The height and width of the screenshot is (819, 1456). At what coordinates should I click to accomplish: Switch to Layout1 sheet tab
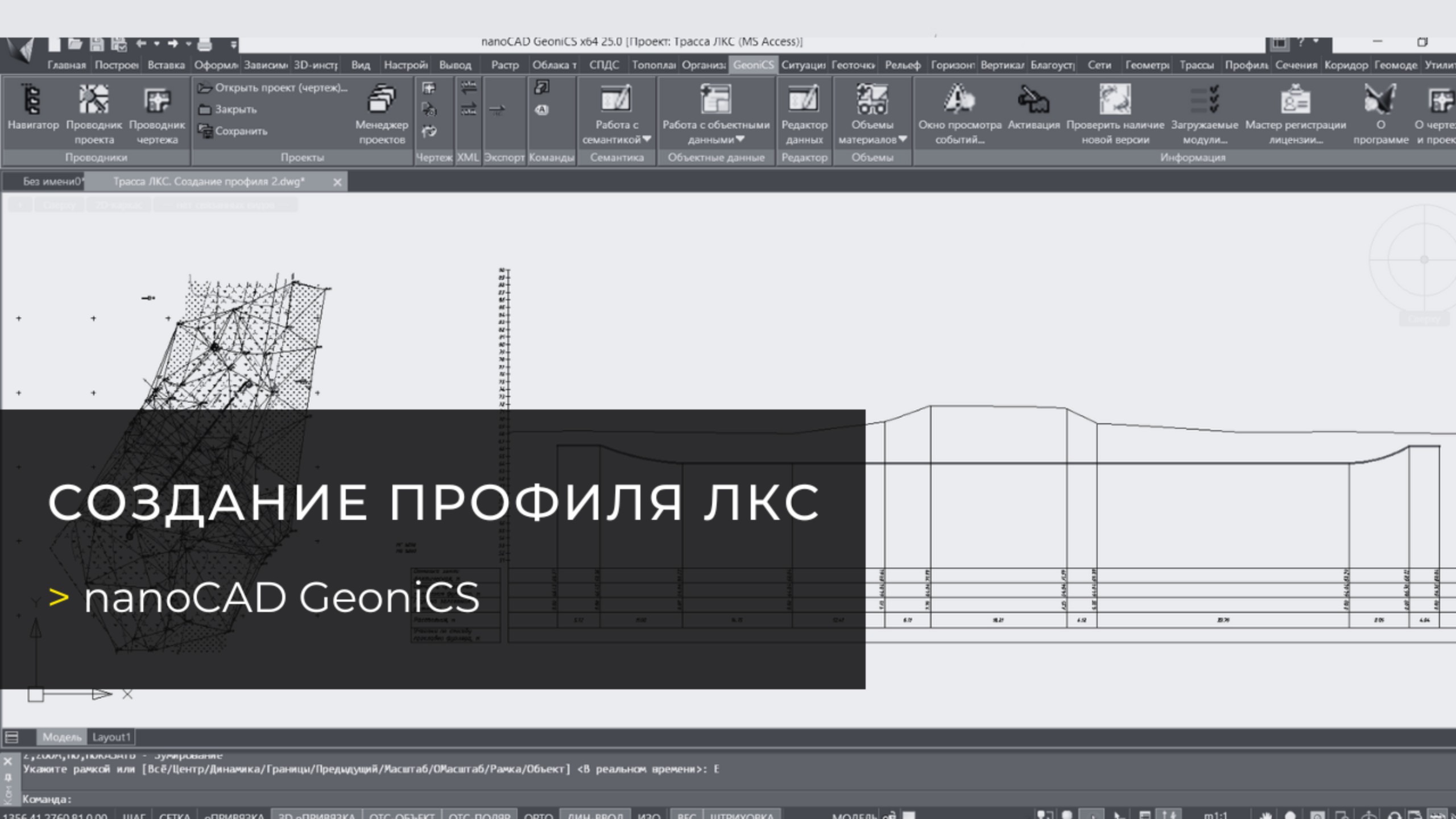[x=111, y=737]
